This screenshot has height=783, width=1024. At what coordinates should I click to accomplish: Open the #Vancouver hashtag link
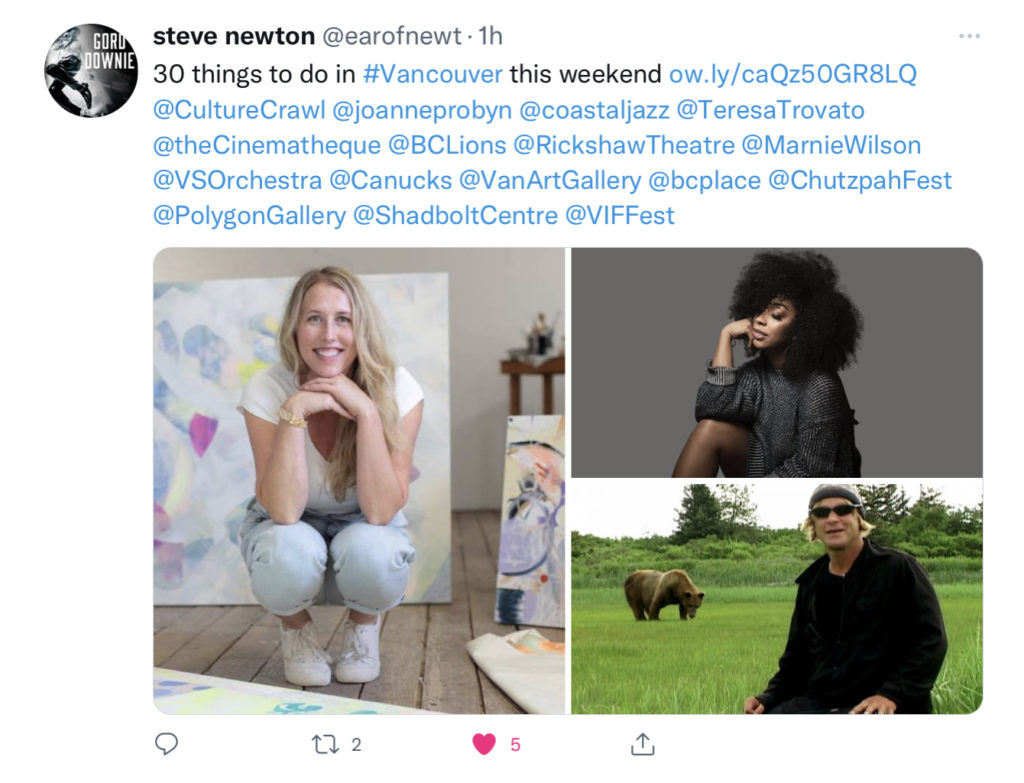[433, 74]
